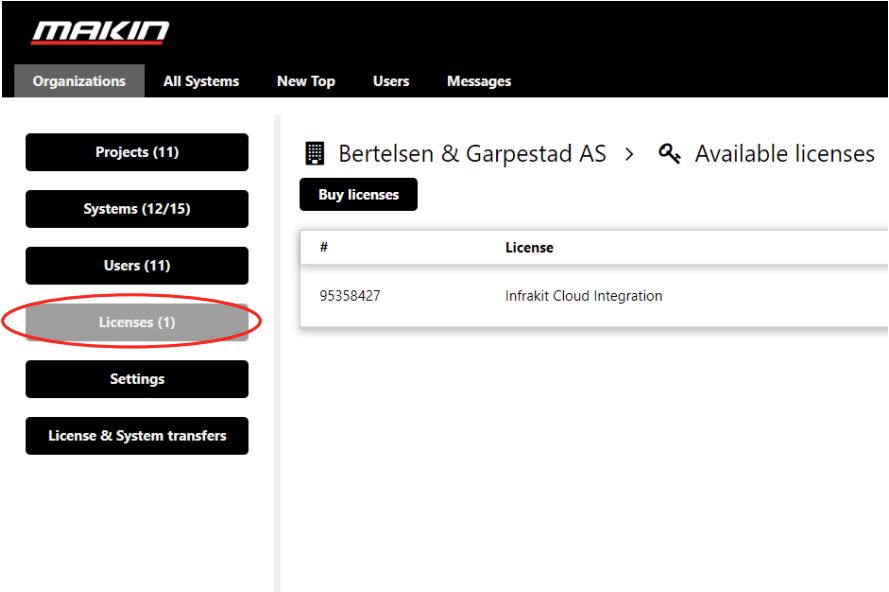Open the Organizations tab

(79, 81)
